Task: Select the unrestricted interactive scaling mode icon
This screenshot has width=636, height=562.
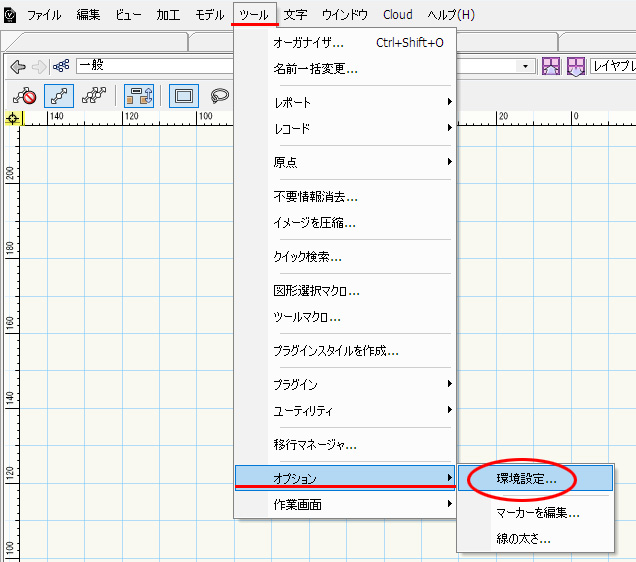Action: (x=94, y=97)
